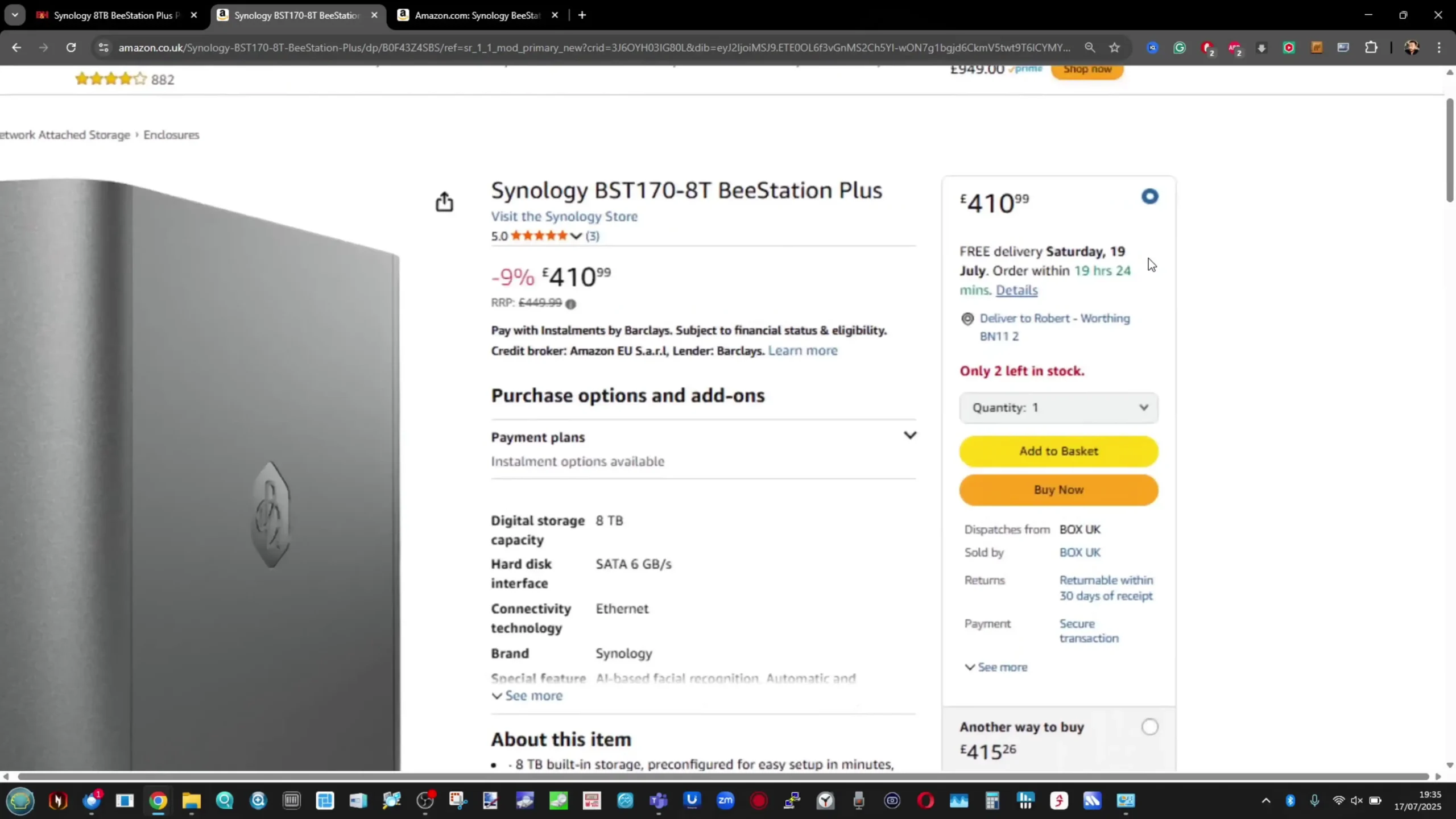Bookmark this page with the star icon
Screen dimensions: 1456x819
pos(1114,48)
